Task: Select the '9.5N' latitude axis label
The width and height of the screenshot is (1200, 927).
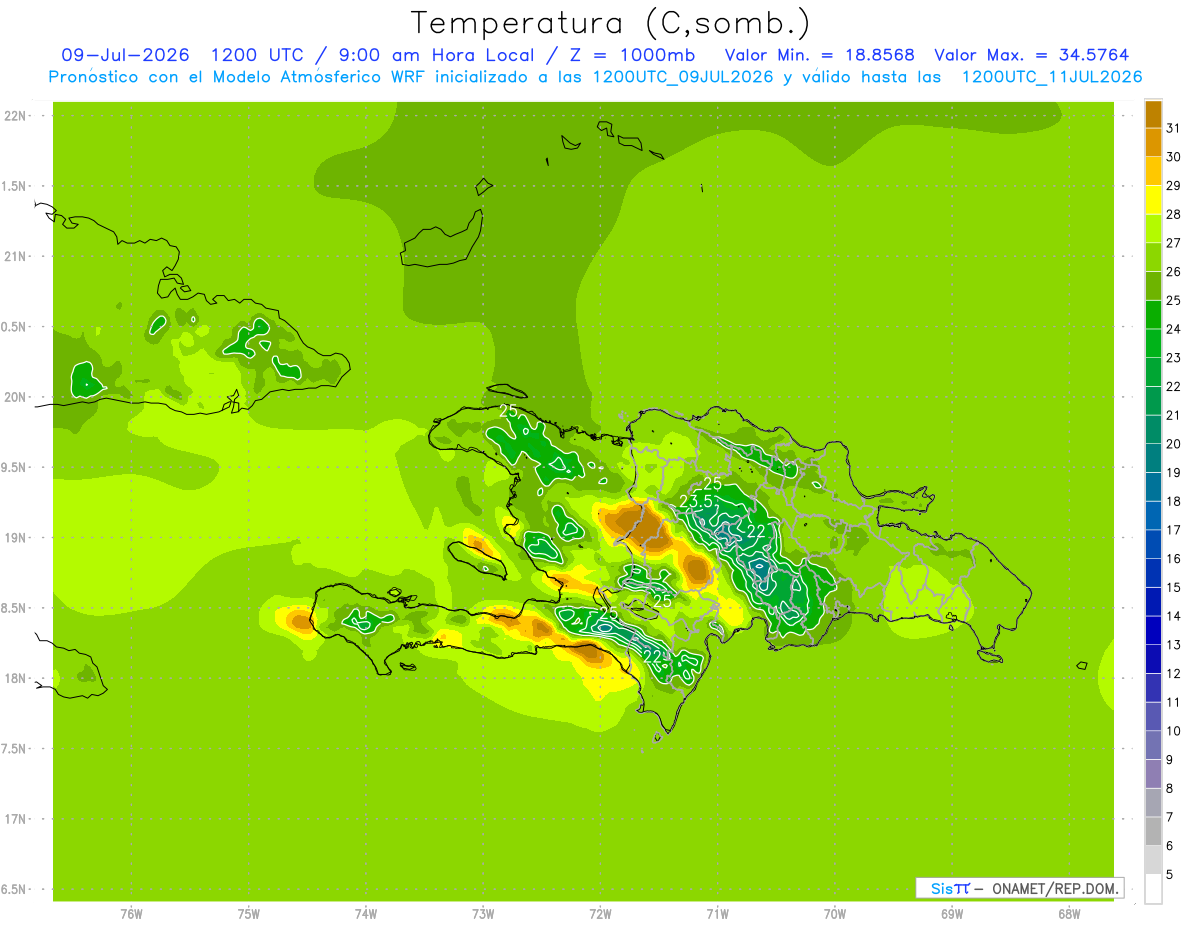Action: pyautogui.click(x=14, y=467)
